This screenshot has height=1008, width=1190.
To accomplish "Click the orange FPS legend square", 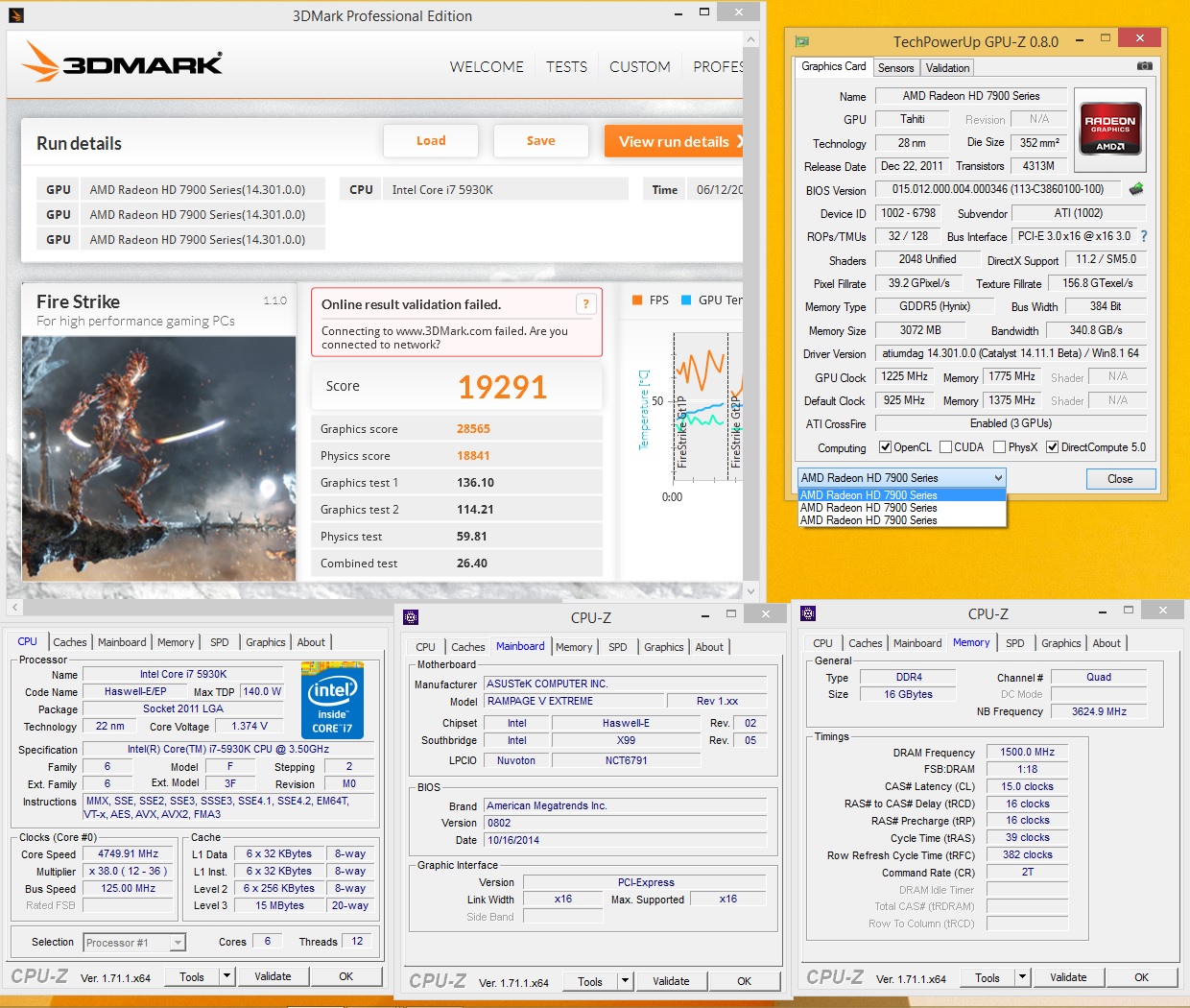I will pyautogui.click(x=637, y=300).
